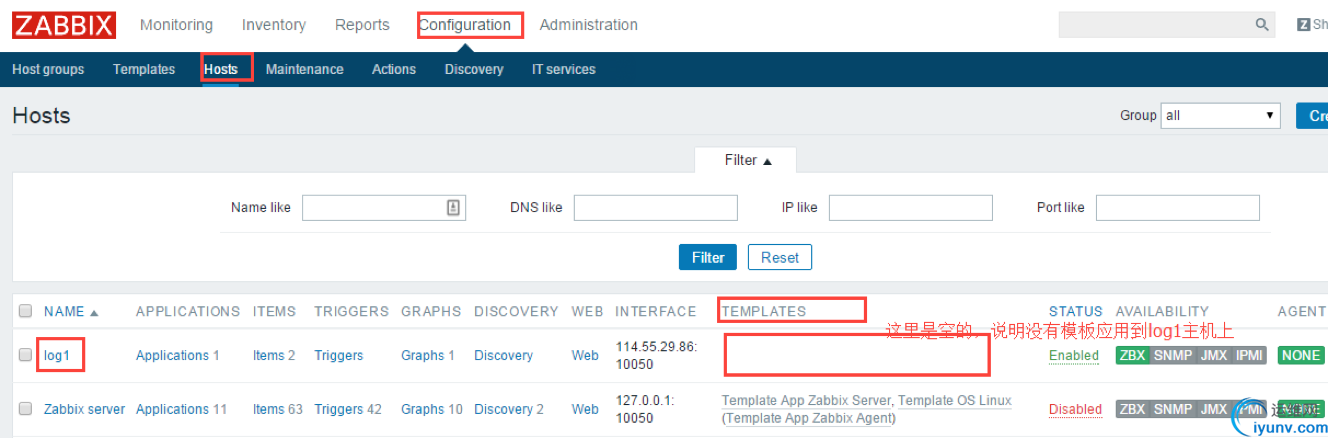Click the DNS like input field
The height and width of the screenshot is (444, 1334).
coord(655,207)
